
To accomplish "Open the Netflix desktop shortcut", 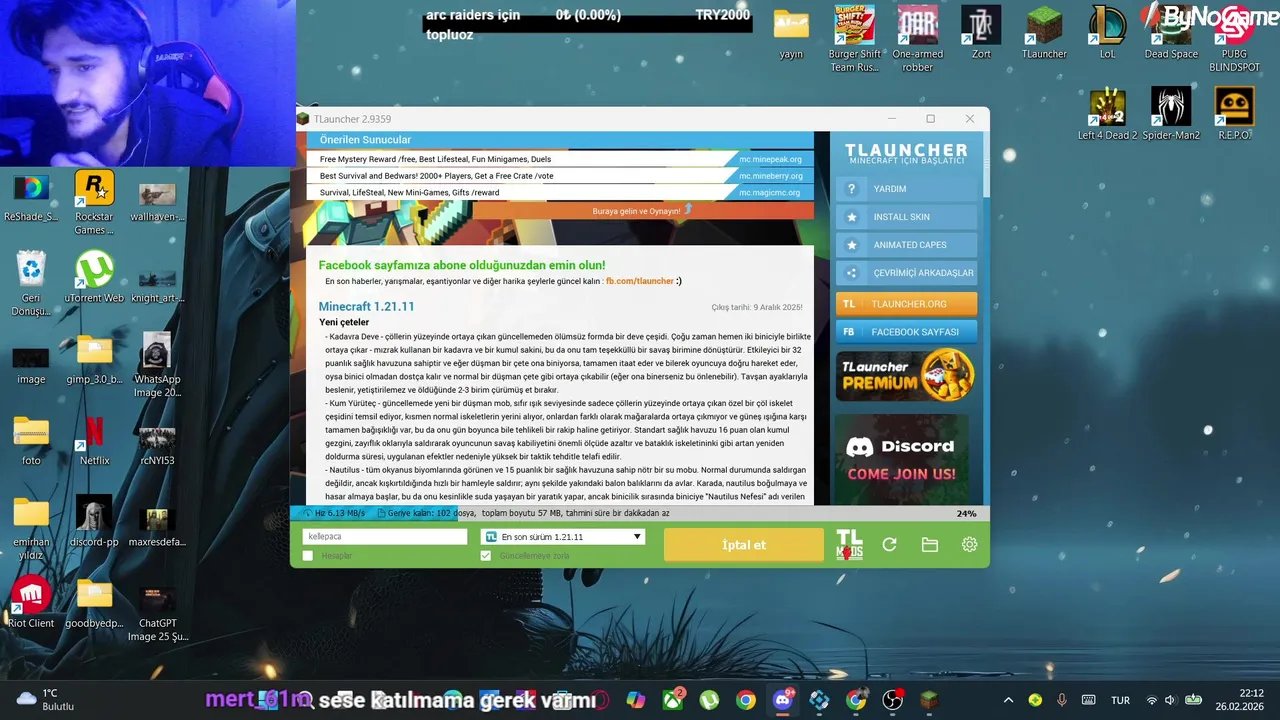I will pos(94,440).
